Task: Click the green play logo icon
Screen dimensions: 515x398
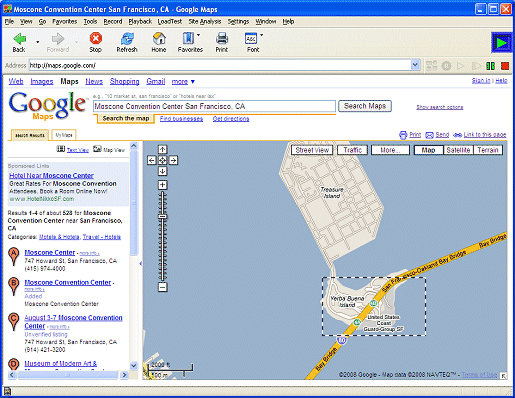Action: [x=501, y=43]
